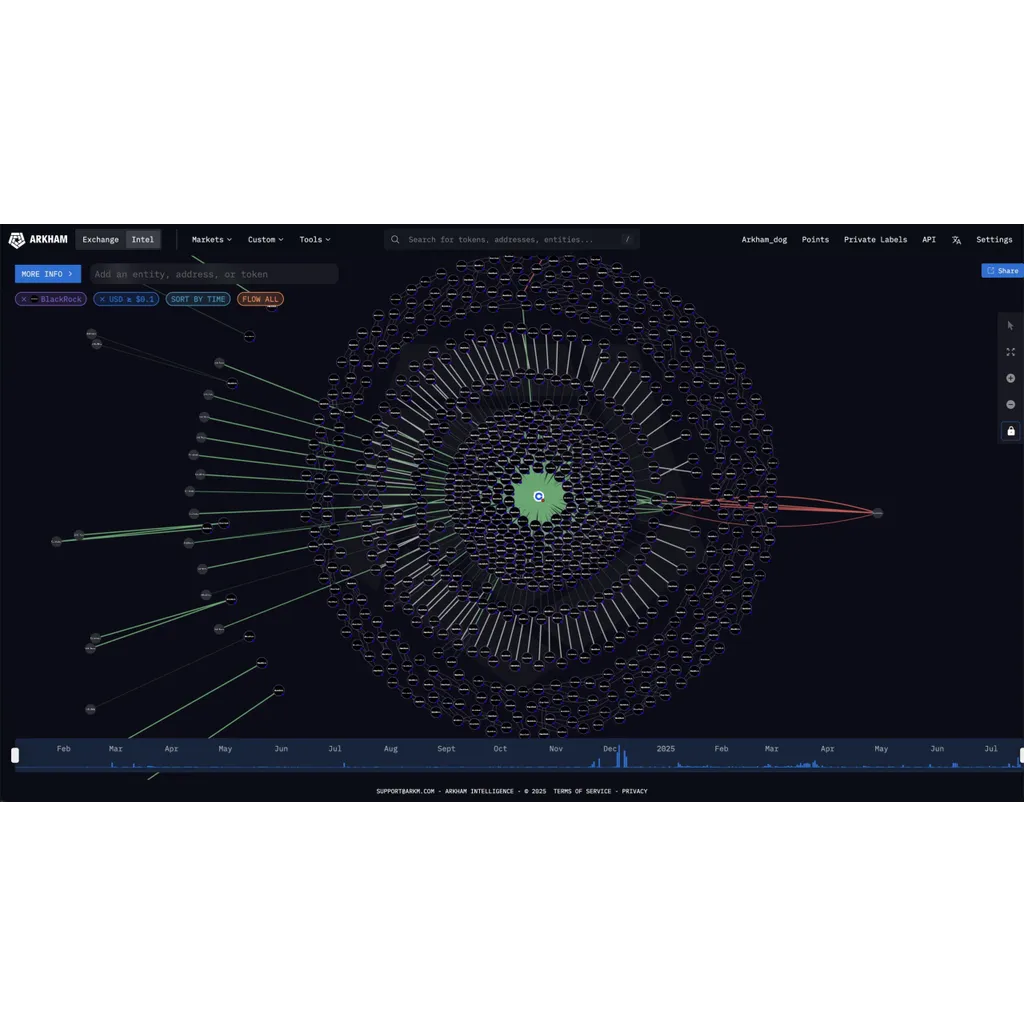Open the Custom dropdown menu
This screenshot has width=1024, height=1024.
tap(265, 240)
